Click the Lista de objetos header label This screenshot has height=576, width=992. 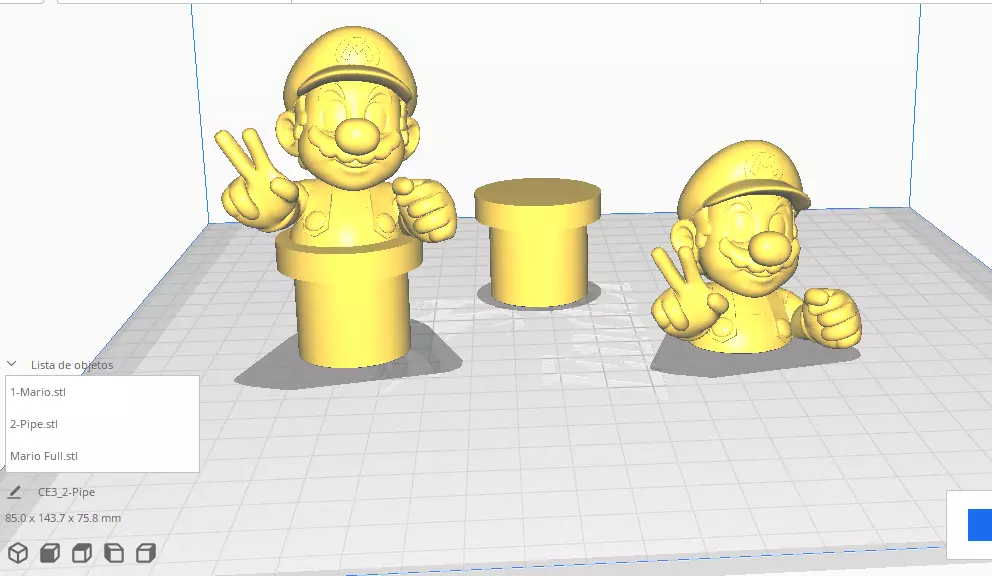[x=72, y=365]
